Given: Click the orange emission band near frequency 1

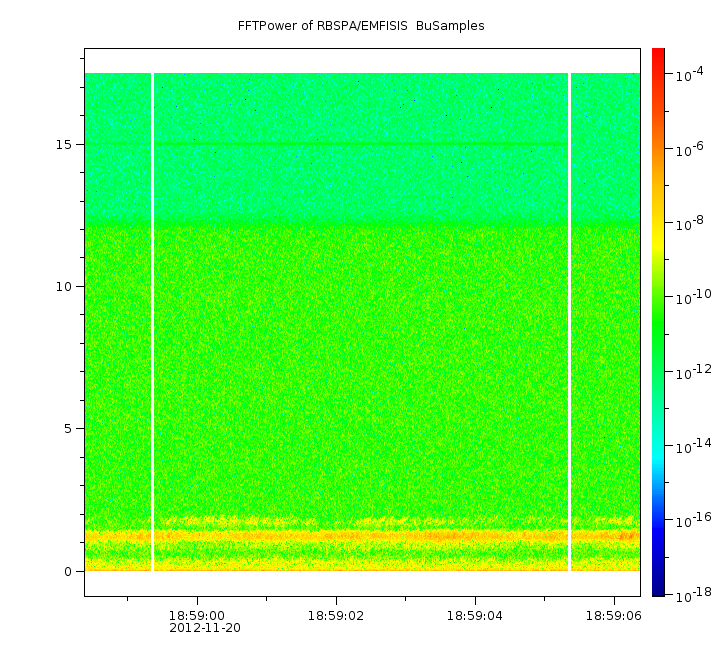Looking at the screenshot, I should [x=362, y=536].
